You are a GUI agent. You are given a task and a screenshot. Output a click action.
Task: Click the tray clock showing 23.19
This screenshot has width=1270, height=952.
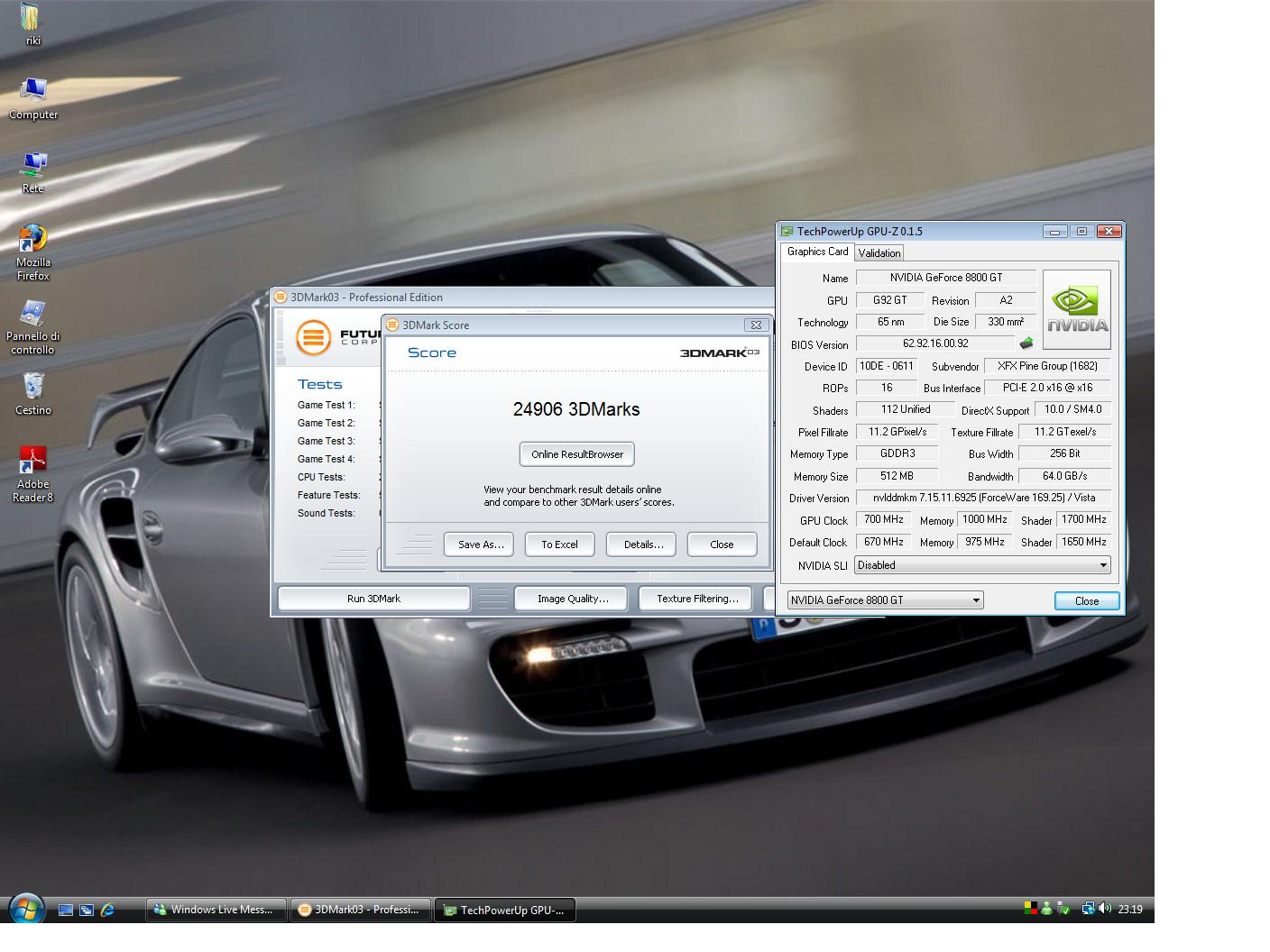(1130, 910)
